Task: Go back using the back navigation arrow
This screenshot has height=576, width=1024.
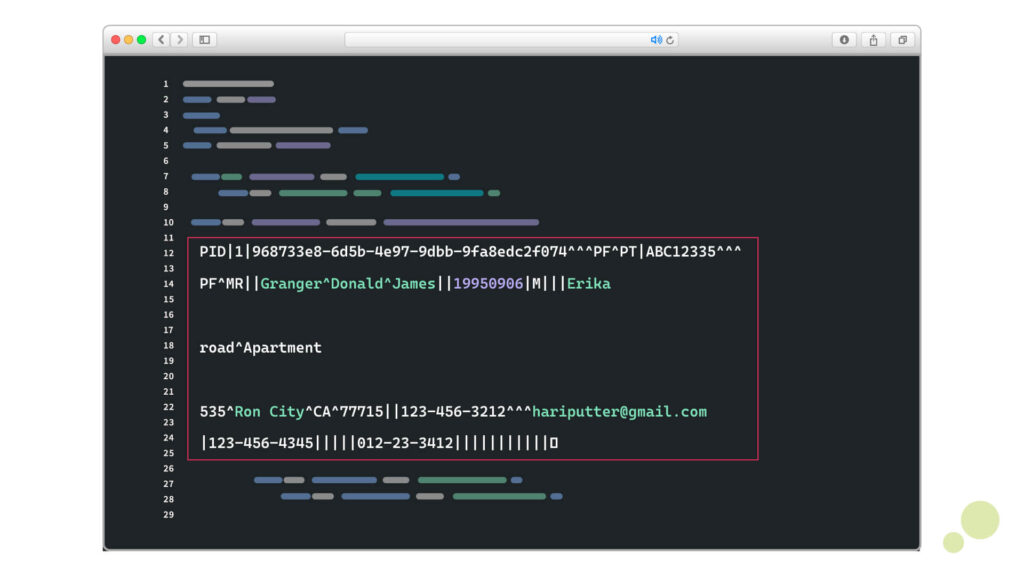Action: pyautogui.click(x=161, y=40)
